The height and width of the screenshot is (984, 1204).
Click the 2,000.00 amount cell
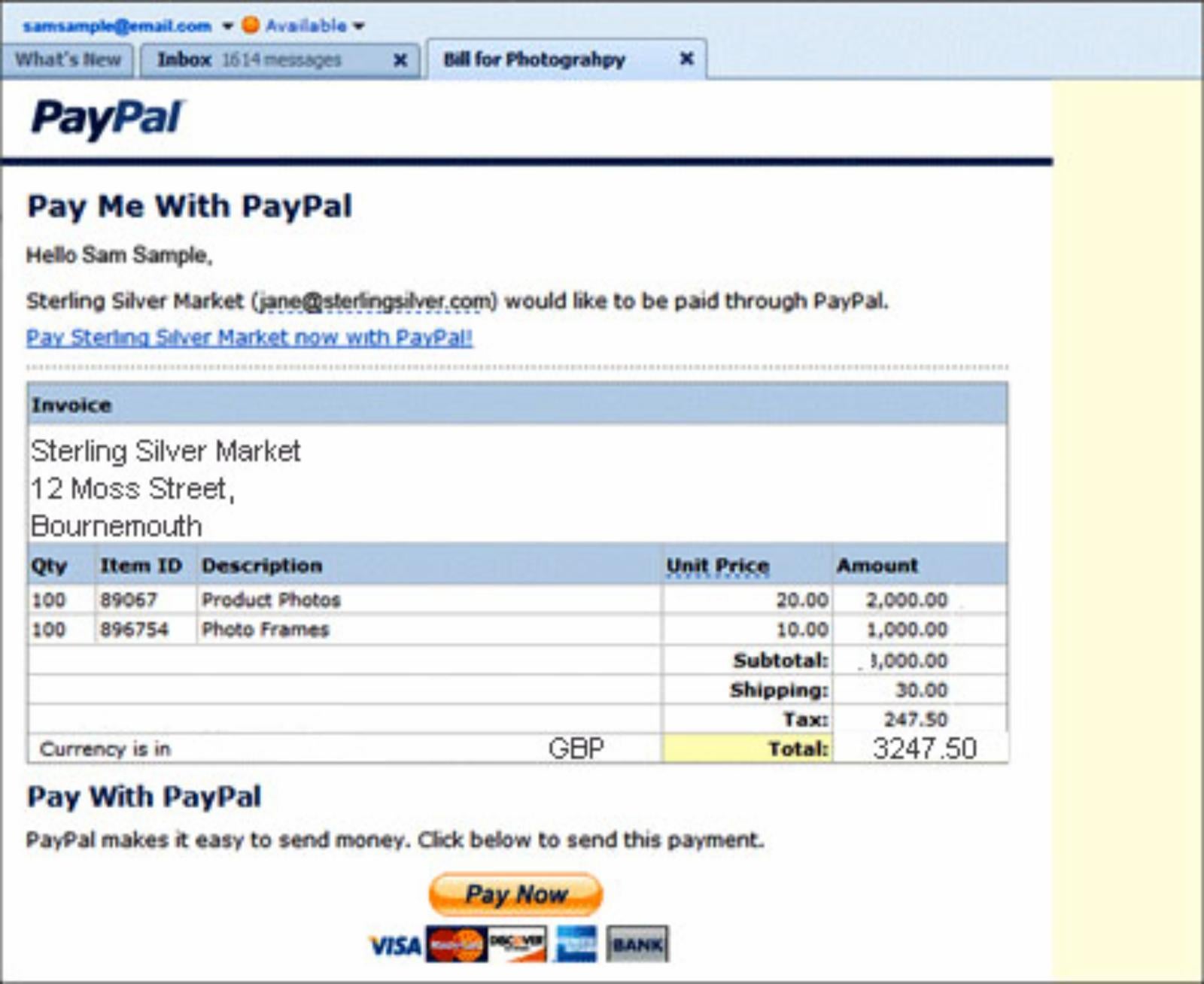click(x=906, y=600)
